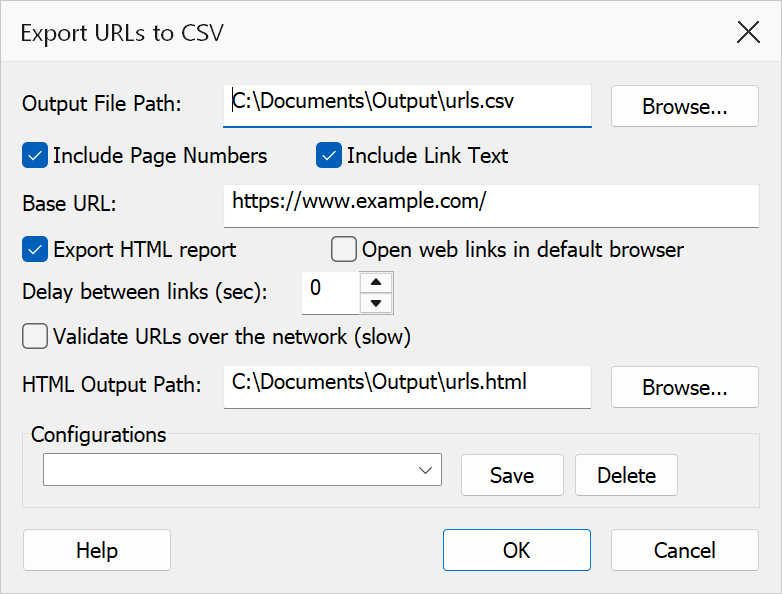The height and width of the screenshot is (594, 782).
Task: Click the HTML Output Path field
Action: (x=407, y=387)
